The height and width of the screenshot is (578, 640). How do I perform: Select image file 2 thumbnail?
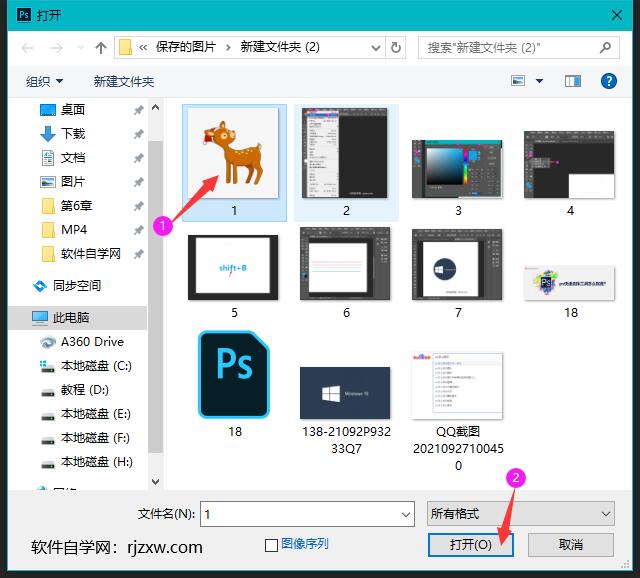pyautogui.click(x=346, y=162)
